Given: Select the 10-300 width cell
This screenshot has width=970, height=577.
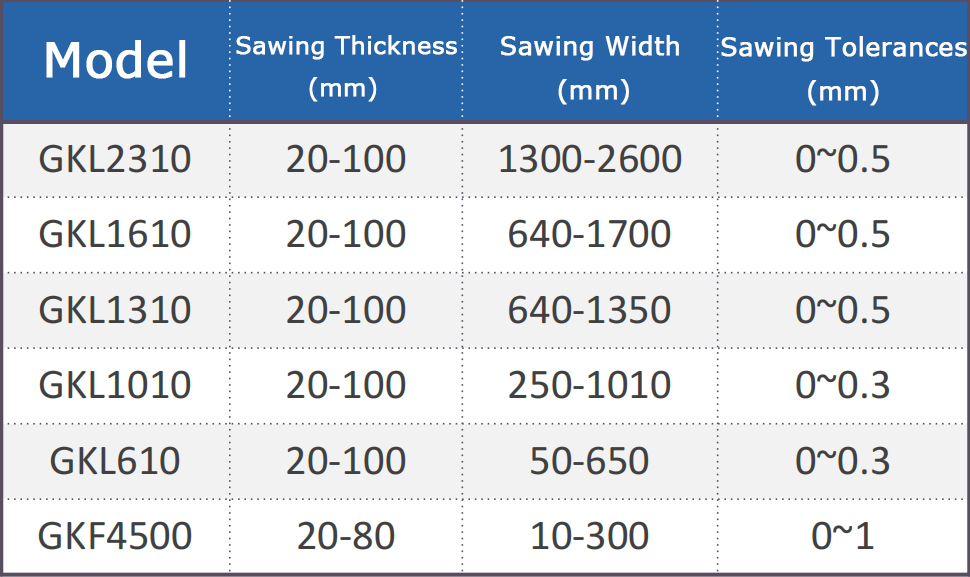Looking at the screenshot, I should [x=590, y=536].
